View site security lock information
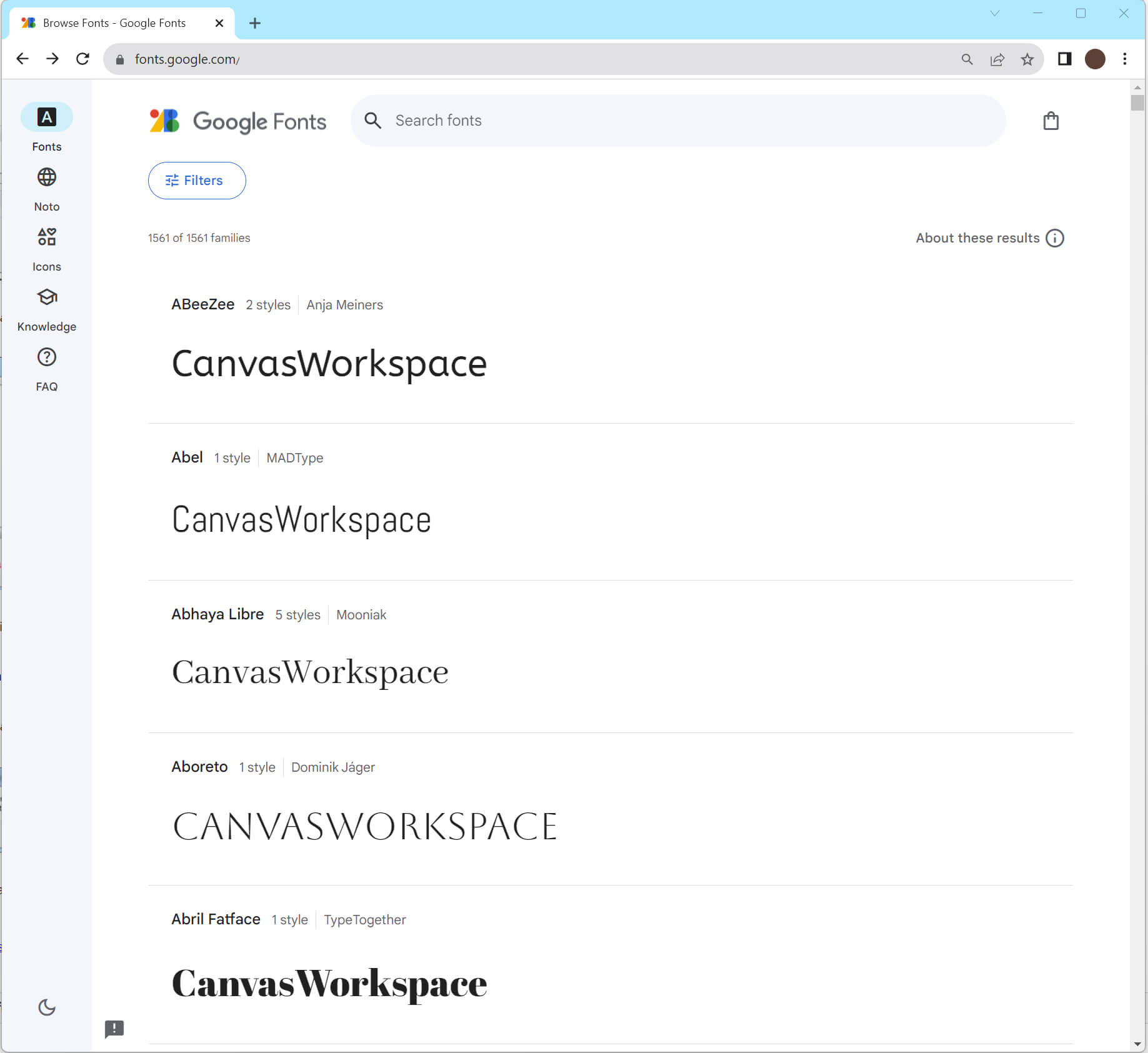This screenshot has height=1053, width=1148. click(x=120, y=59)
